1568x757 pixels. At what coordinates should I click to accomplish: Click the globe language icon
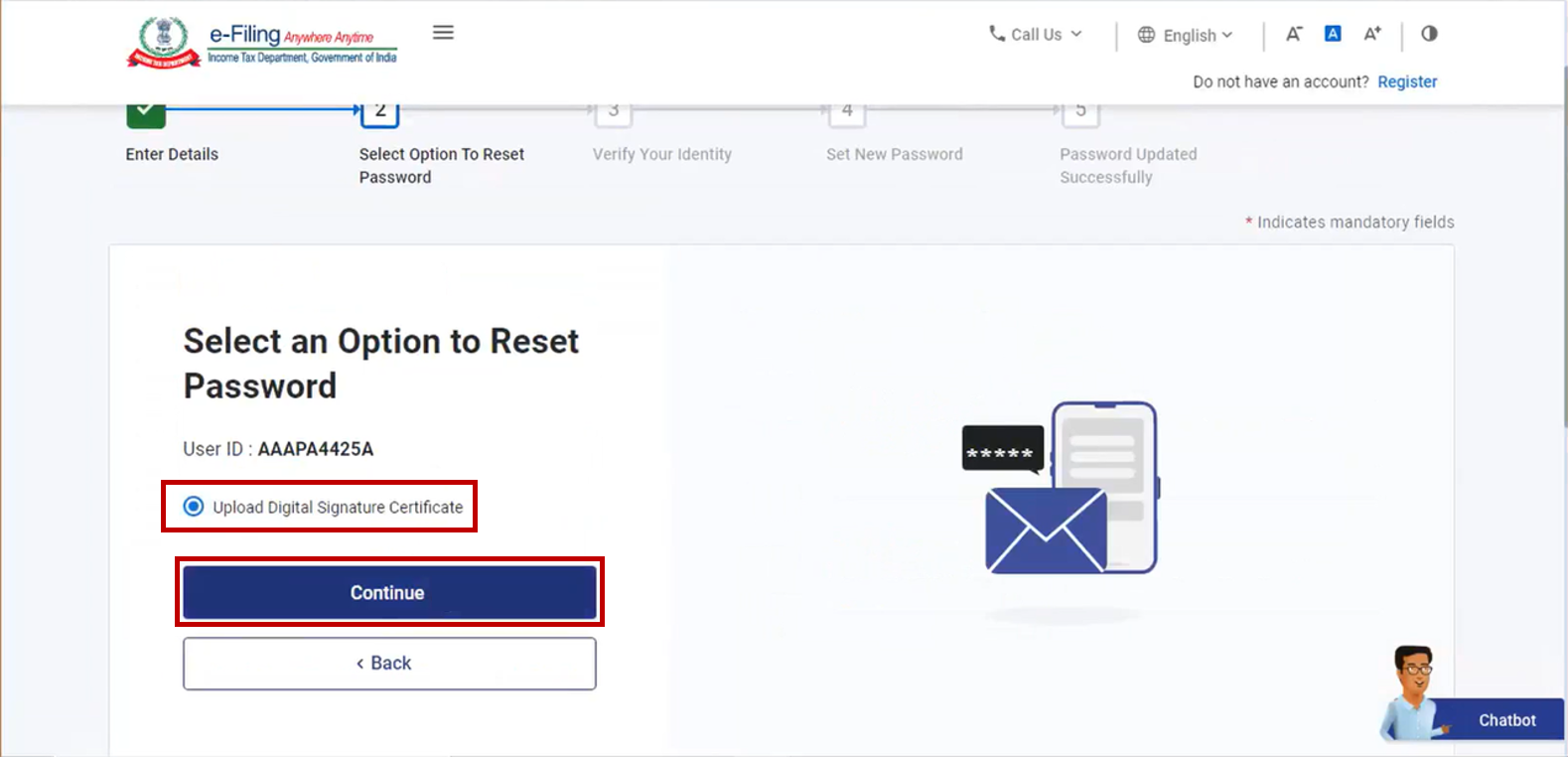point(1146,35)
